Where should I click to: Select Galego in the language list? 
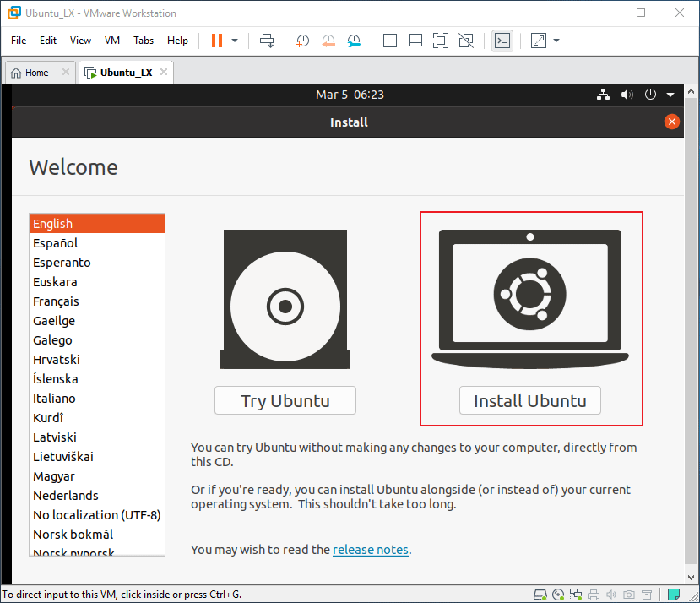[97, 340]
